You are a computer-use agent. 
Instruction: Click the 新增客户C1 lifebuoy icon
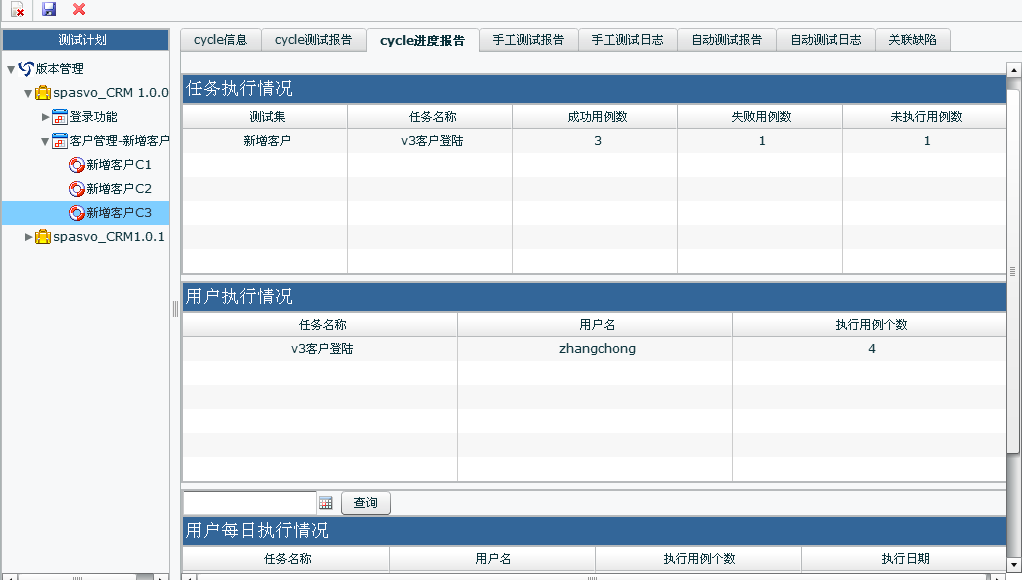pyautogui.click(x=76, y=165)
